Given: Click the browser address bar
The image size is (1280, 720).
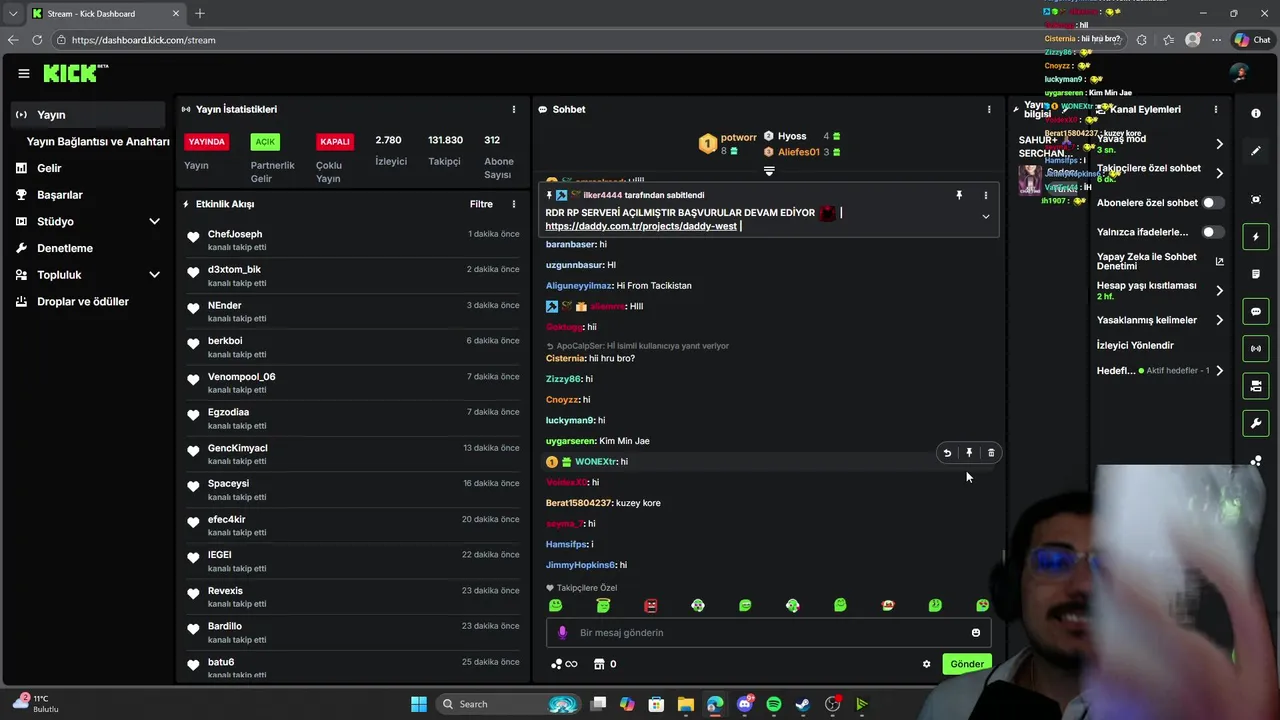Looking at the screenshot, I should click(x=580, y=40).
